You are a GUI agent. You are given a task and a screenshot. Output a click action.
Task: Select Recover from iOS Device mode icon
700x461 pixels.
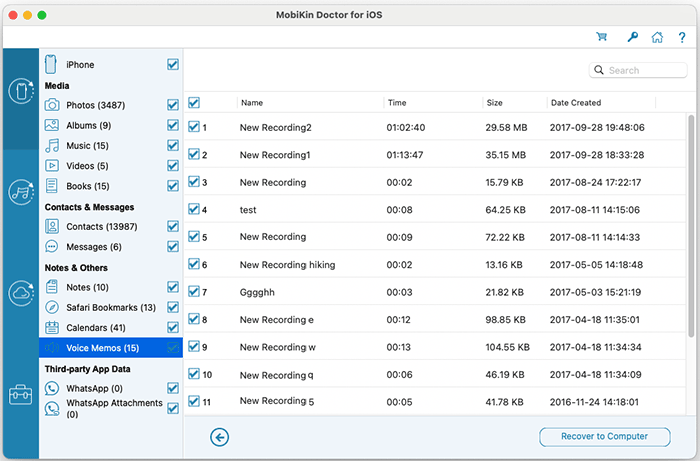tap(21, 91)
